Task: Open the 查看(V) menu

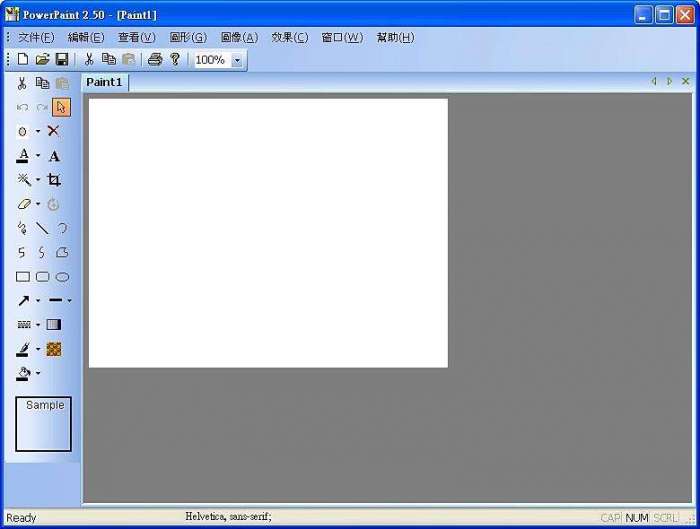Action: (137, 37)
